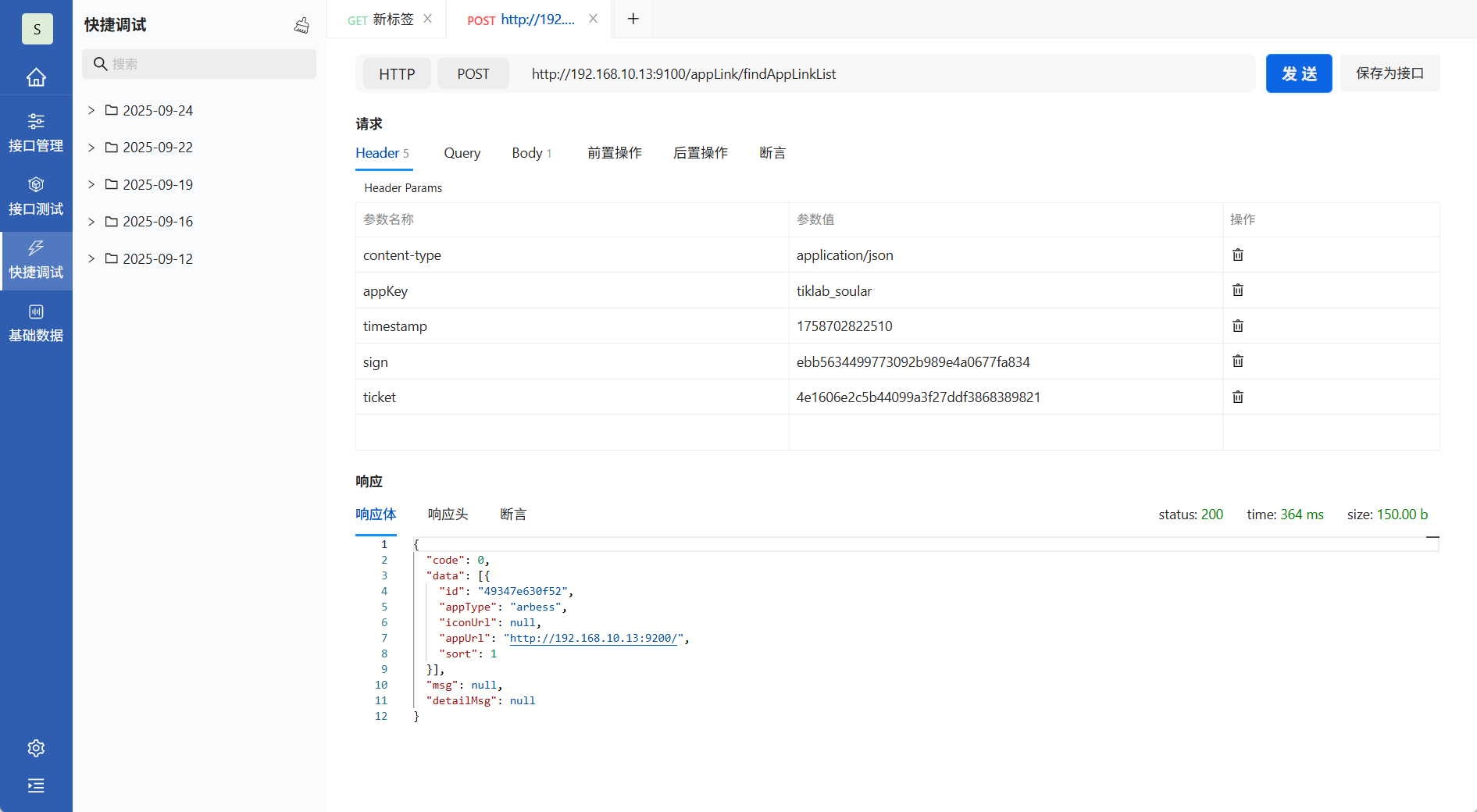The image size is (1477, 812).
Task: Add a new request tab
Action: (633, 19)
